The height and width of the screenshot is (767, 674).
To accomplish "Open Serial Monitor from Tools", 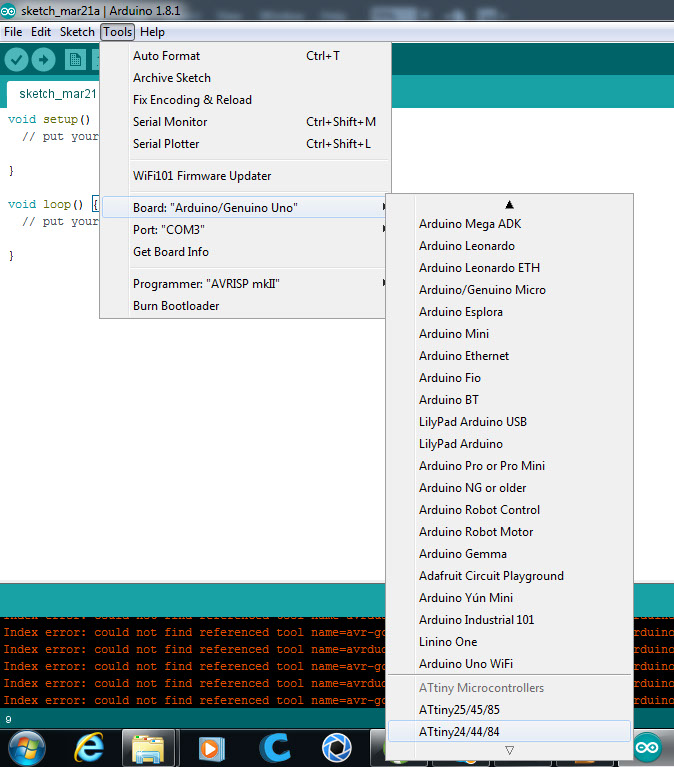I will pos(244,122).
